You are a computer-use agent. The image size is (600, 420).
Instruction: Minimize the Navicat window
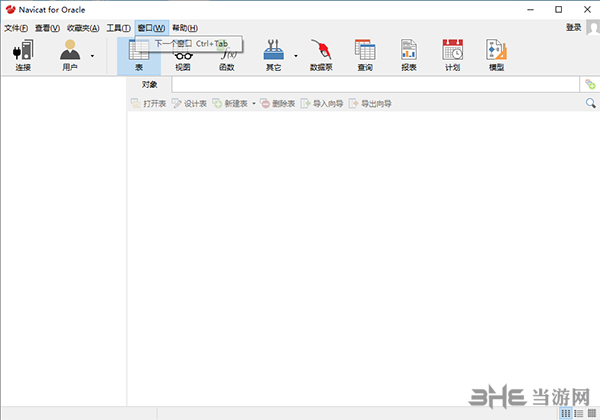pos(530,10)
